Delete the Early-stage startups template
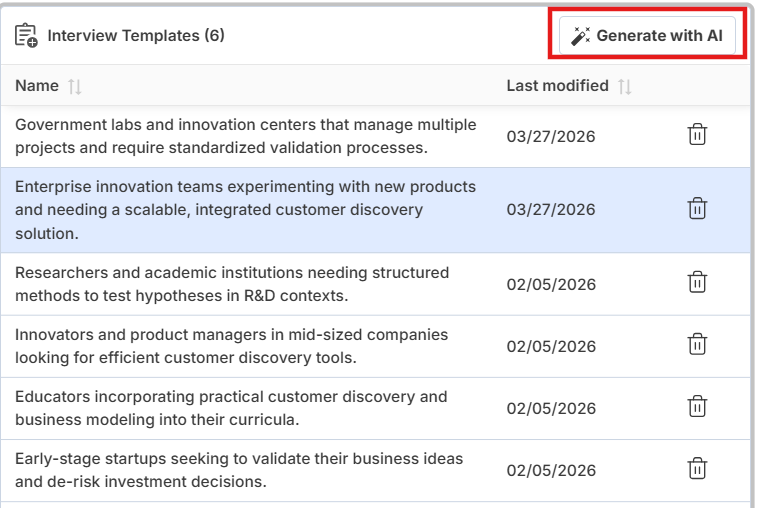Viewport: 757px width, 508px height. (698, 469)
